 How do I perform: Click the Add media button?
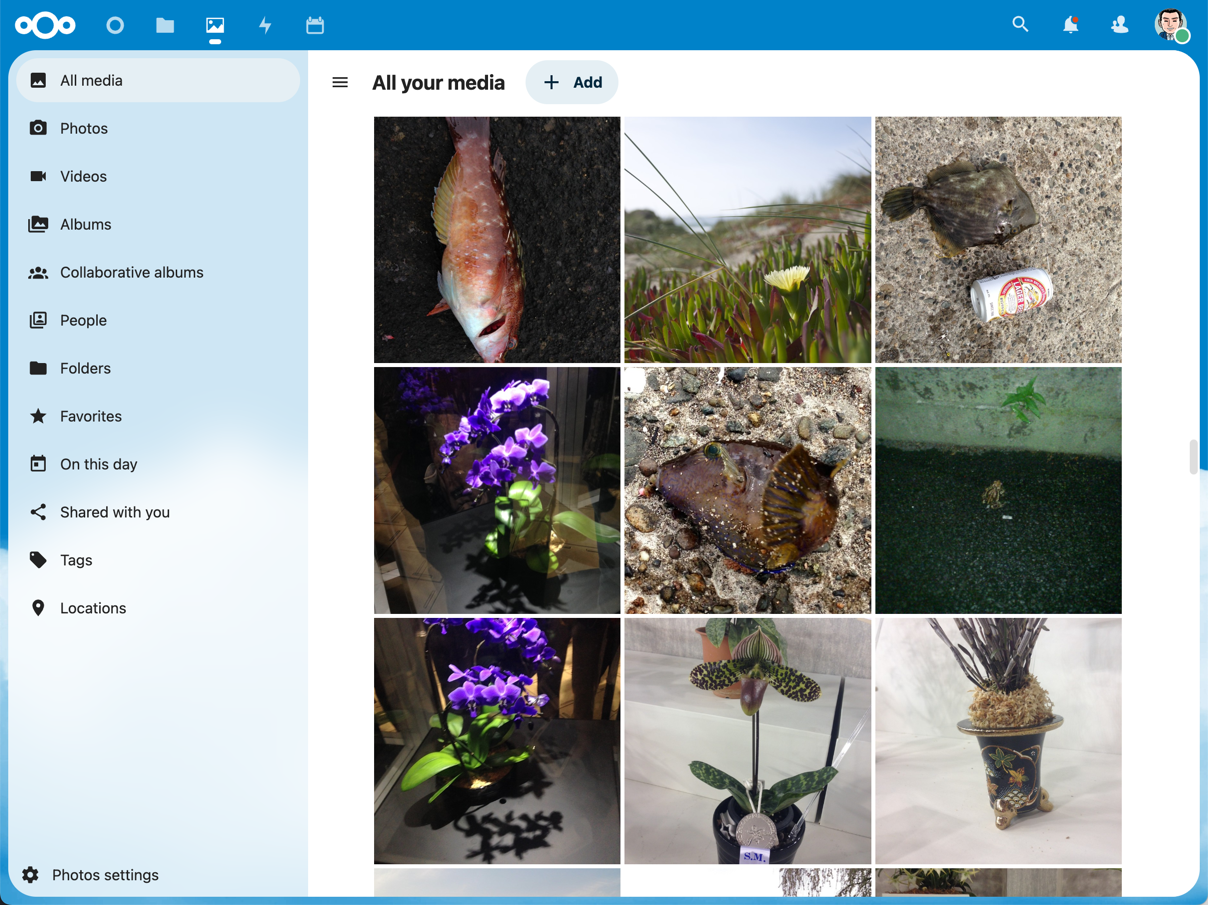(572, 83)
